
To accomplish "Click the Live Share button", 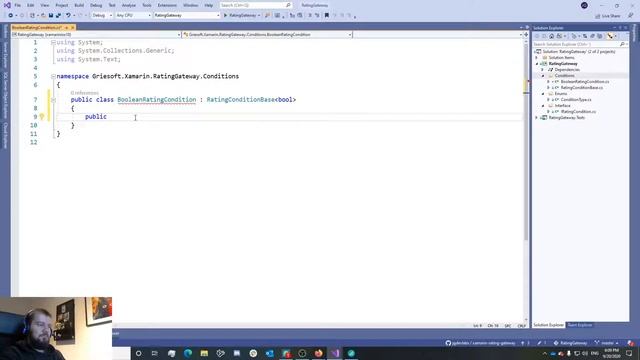I will [608, 16].
